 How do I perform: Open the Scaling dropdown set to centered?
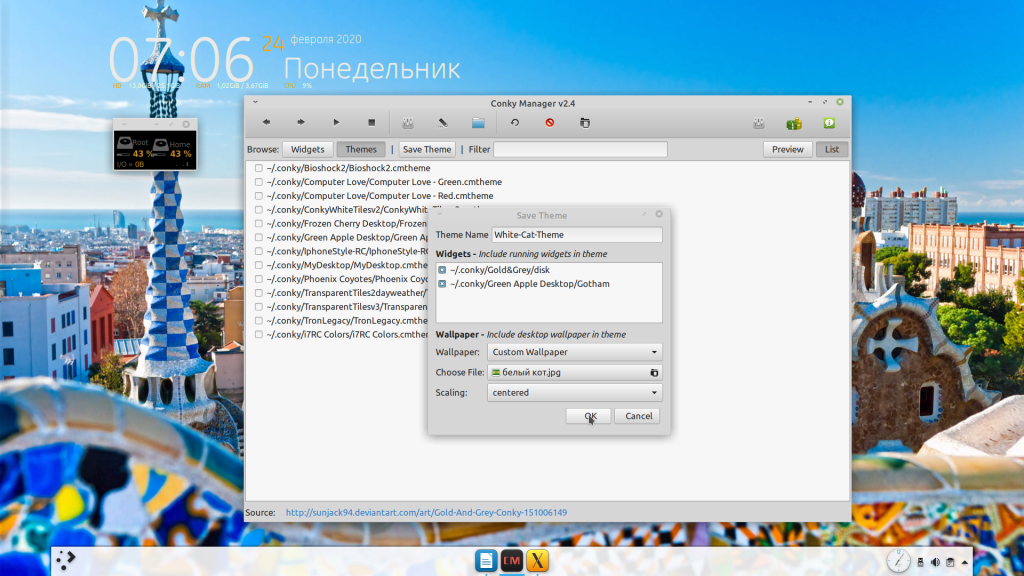tap(575, 392)
